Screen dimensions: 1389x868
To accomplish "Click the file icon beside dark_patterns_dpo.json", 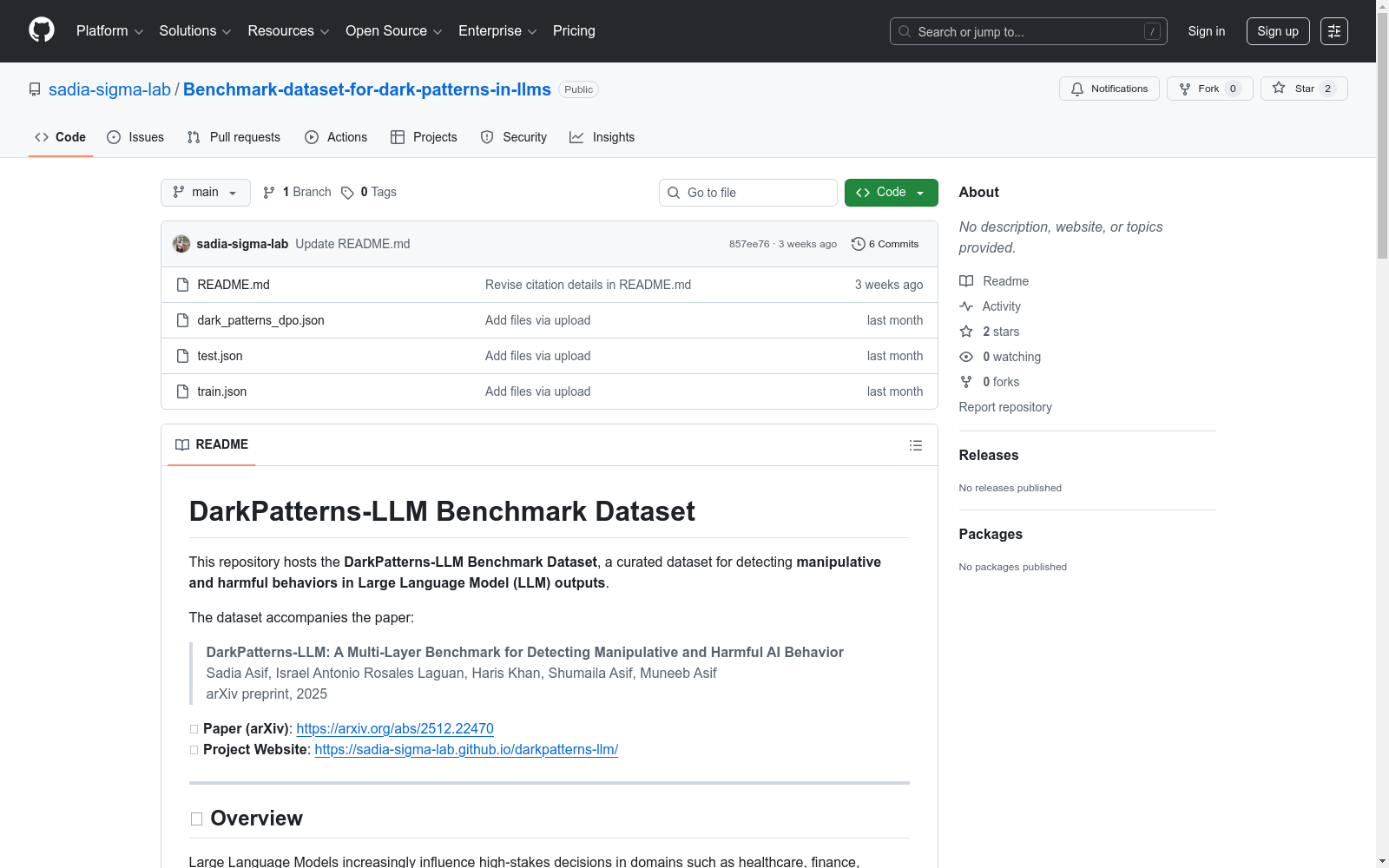I will point(182,320).
